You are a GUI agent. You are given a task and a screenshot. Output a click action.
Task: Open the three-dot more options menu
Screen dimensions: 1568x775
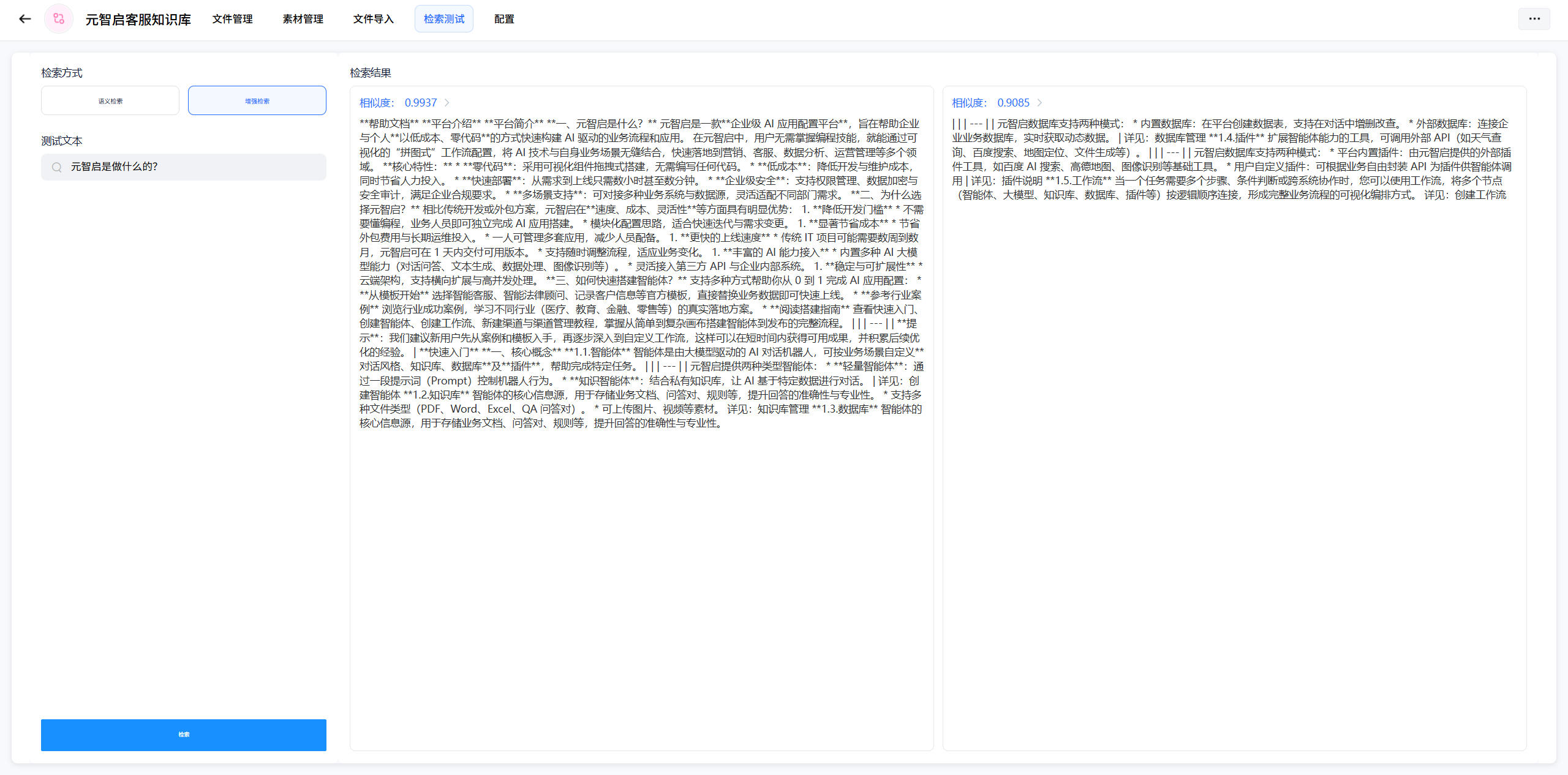tap(1534, 19)
